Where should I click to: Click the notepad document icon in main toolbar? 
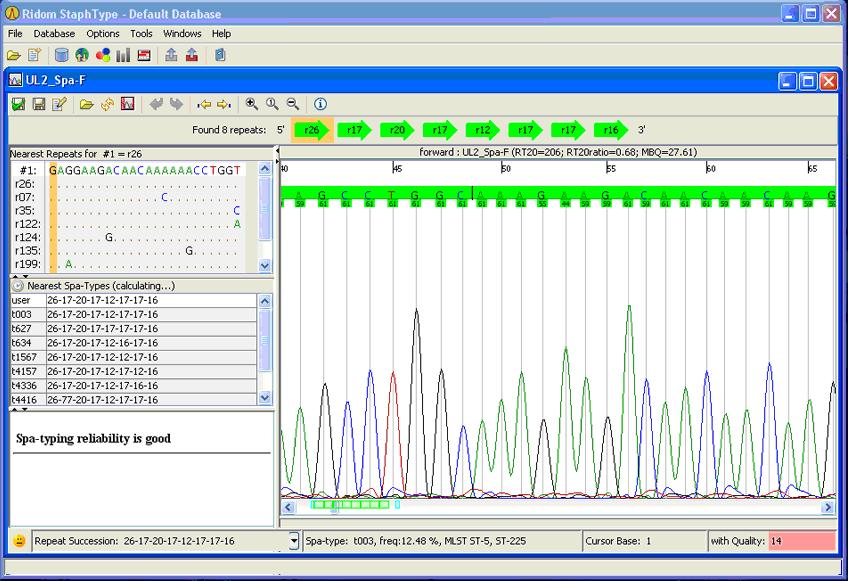[x=34, y=55]
